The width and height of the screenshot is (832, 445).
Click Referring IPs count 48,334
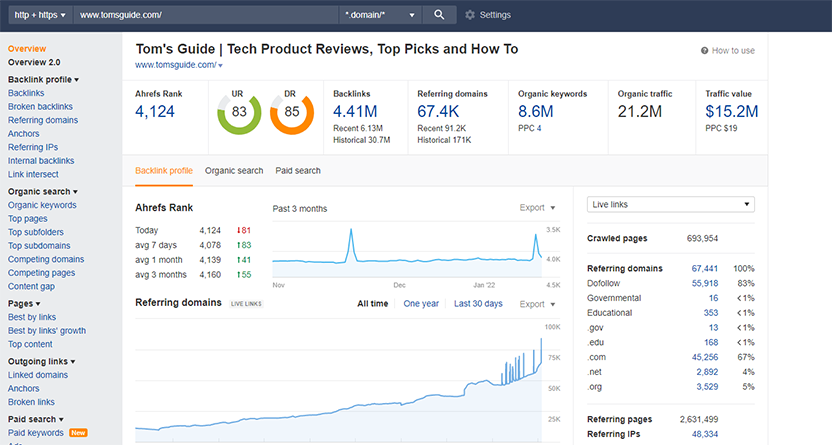click(705, 434)
